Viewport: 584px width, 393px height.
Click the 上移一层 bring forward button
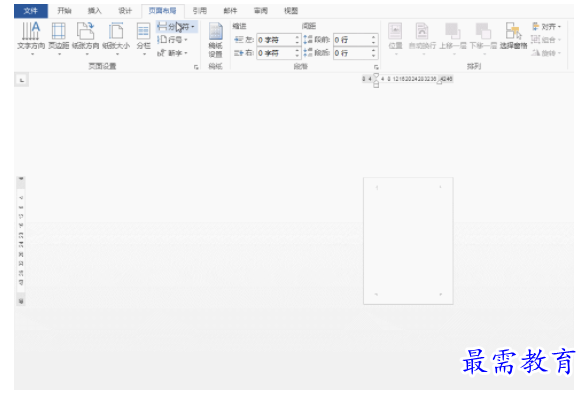453,39
